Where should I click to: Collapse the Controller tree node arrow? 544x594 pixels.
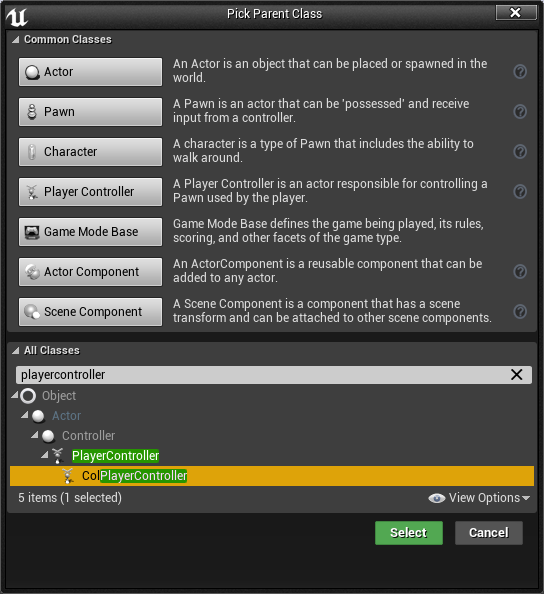35,435
